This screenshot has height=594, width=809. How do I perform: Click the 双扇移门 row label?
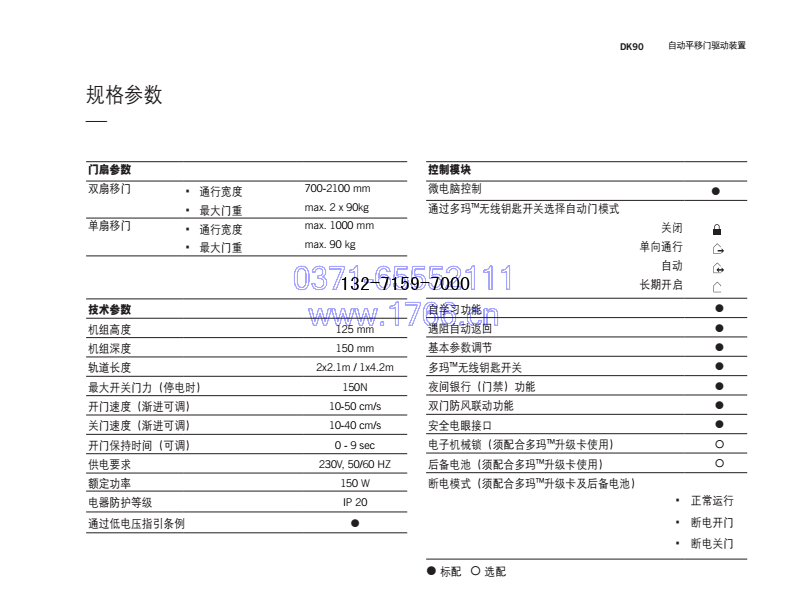point(109,188)
